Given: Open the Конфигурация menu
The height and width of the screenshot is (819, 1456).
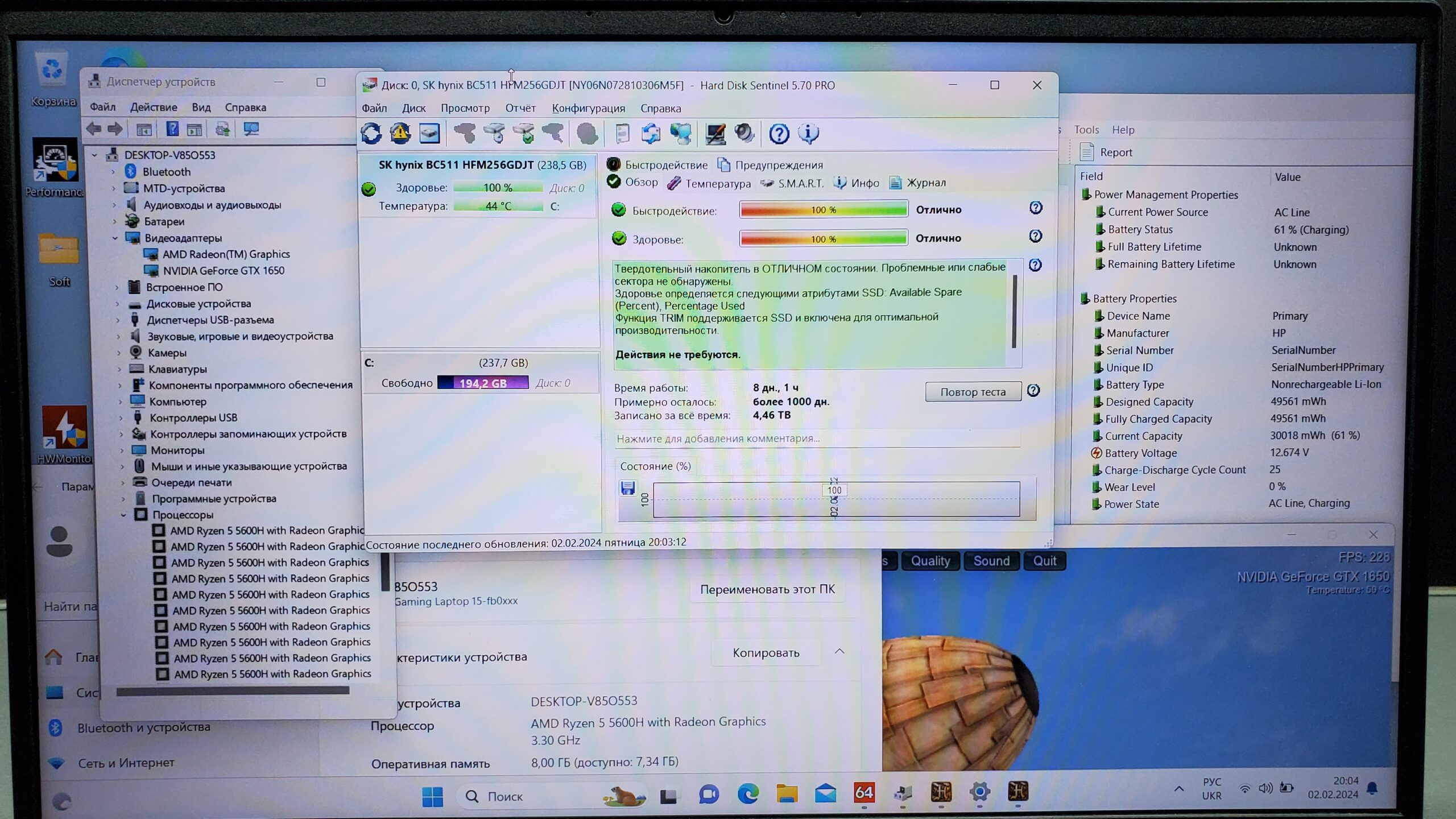Looking at the screenshot, I should [588, 108].
